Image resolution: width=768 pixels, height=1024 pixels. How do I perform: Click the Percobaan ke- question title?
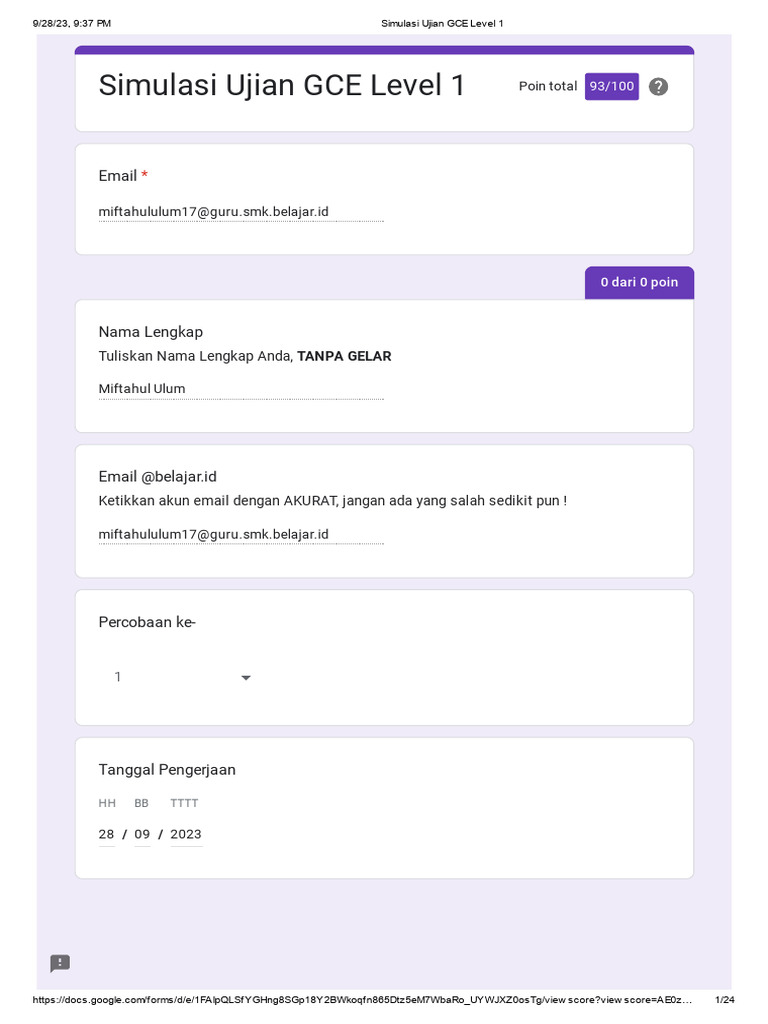pyautogui.click(x=147, y=623)
